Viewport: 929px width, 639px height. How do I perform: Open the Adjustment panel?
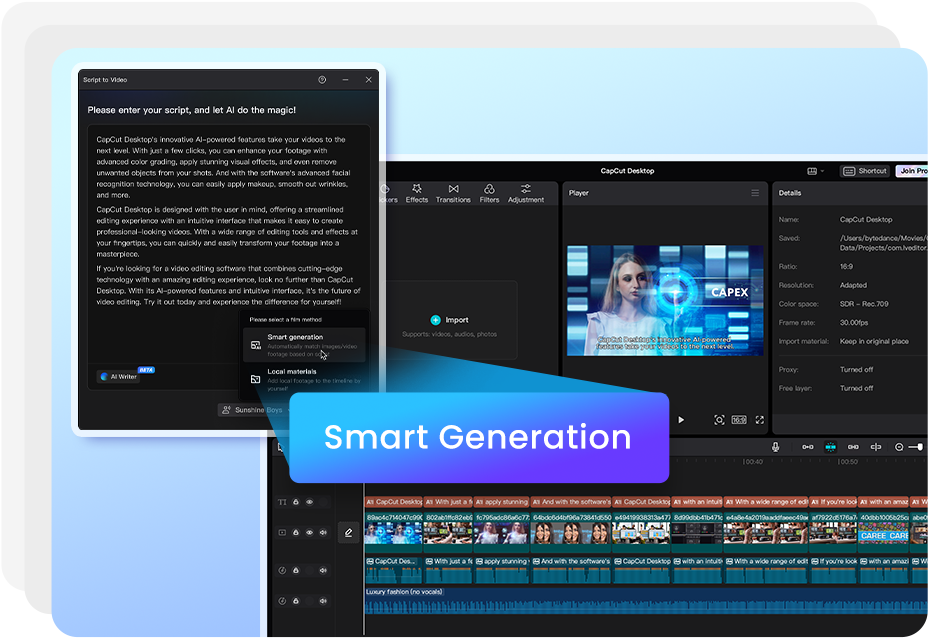pos(526,193)
